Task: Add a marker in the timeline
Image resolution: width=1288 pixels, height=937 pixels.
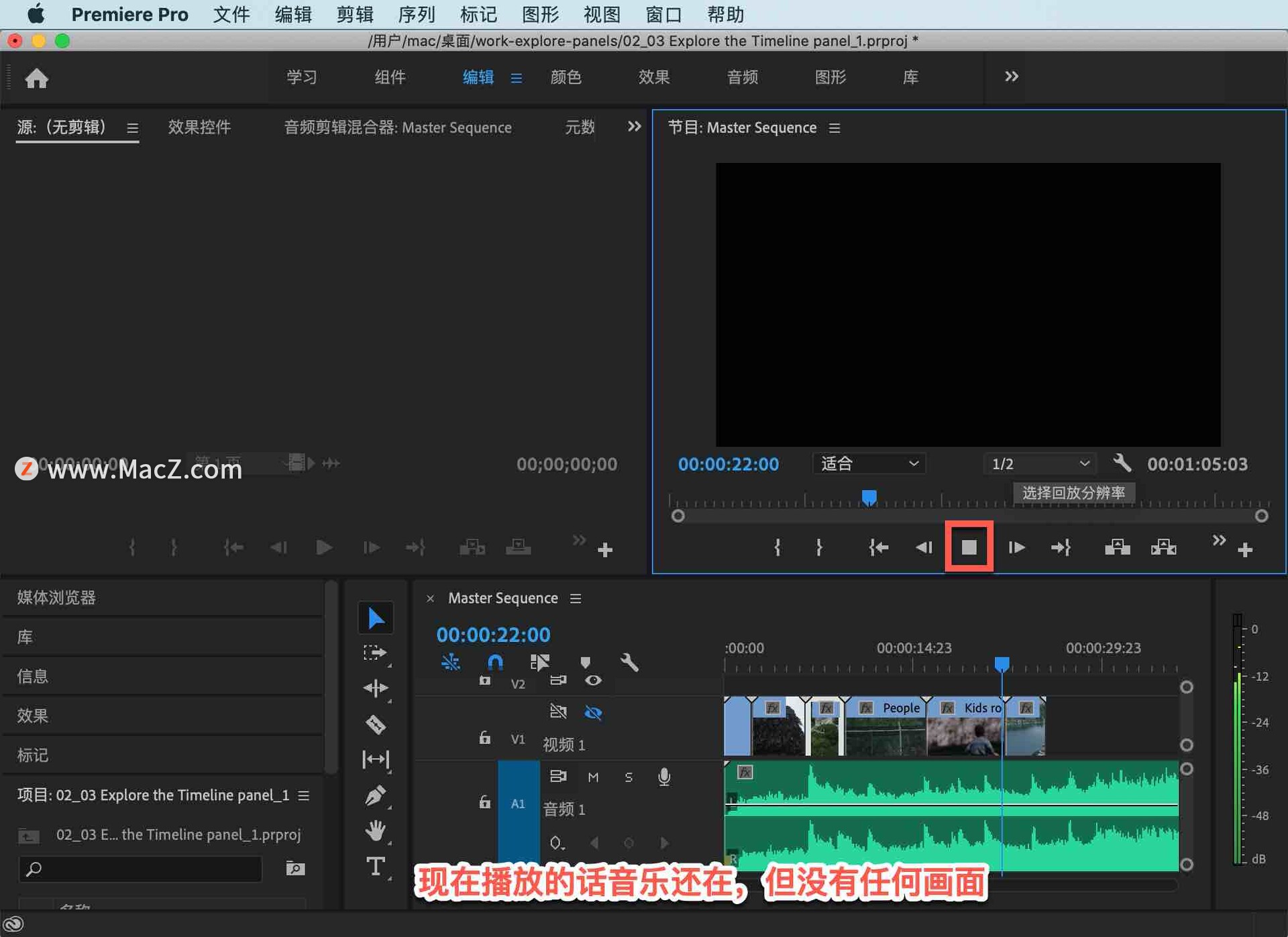Action: click(585, 663)
